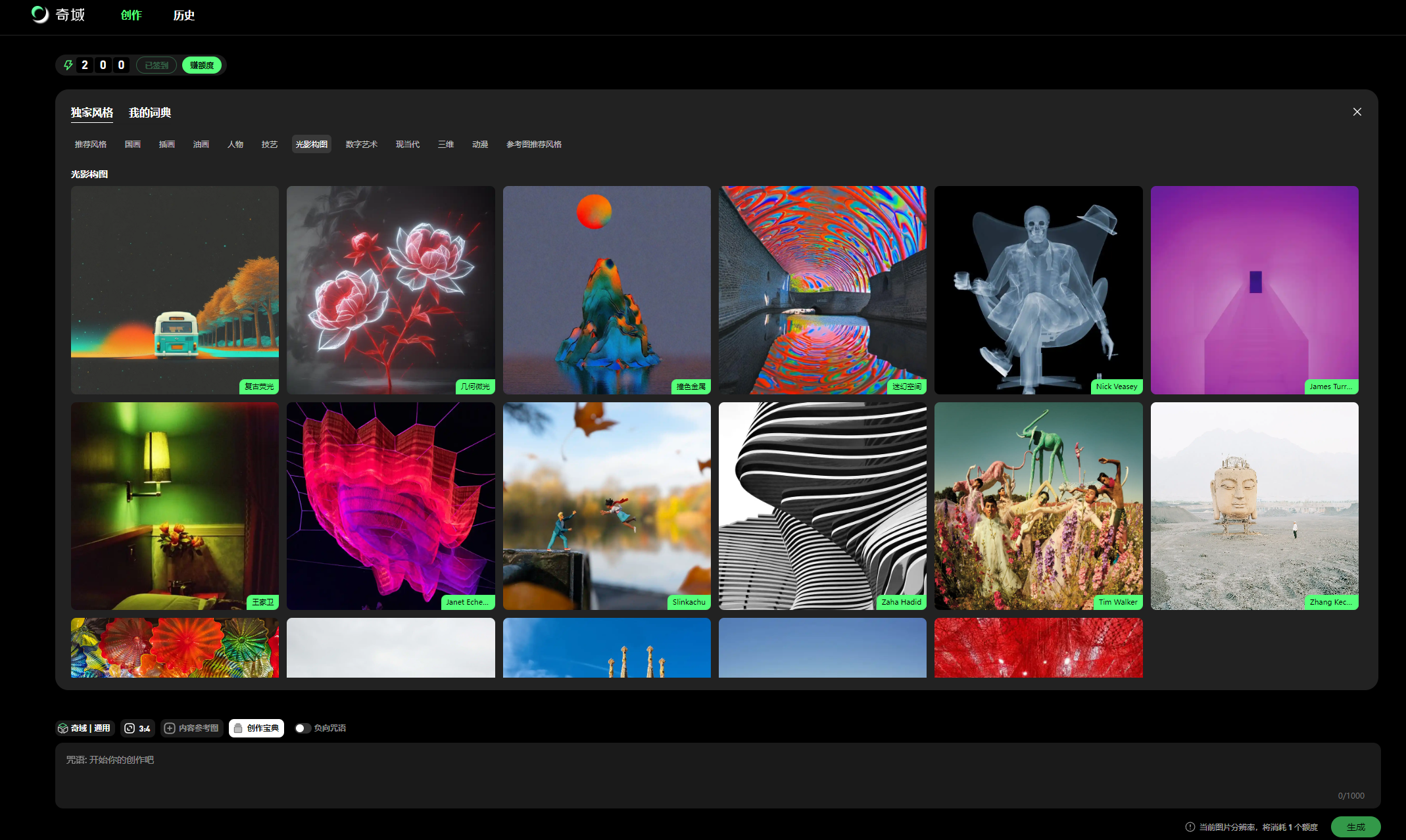Screen dimensions: 1406x840
Task: Select the 推荐风格 category
Action: tap(91, 144)
